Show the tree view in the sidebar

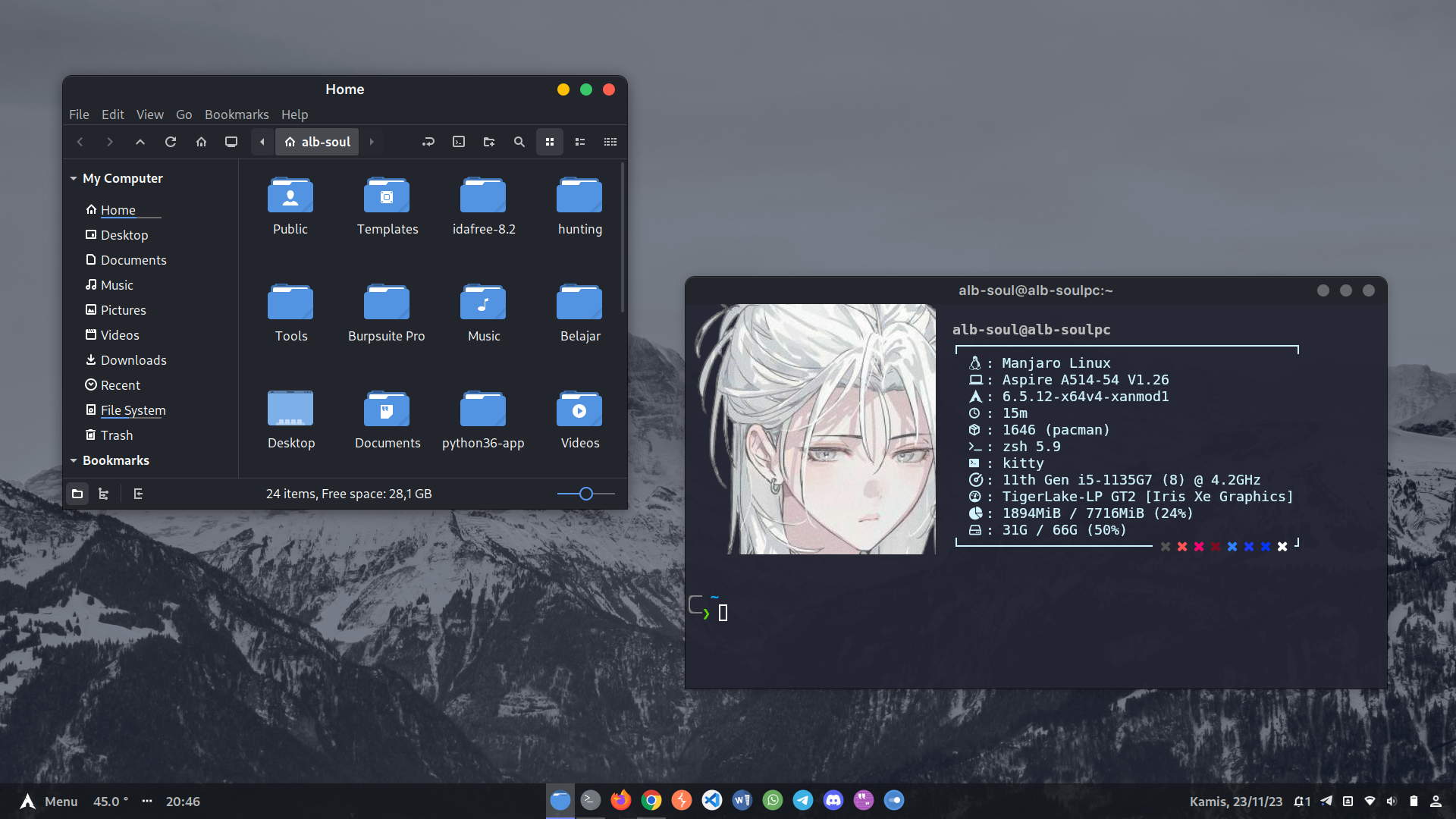click(x=104, y=494)
